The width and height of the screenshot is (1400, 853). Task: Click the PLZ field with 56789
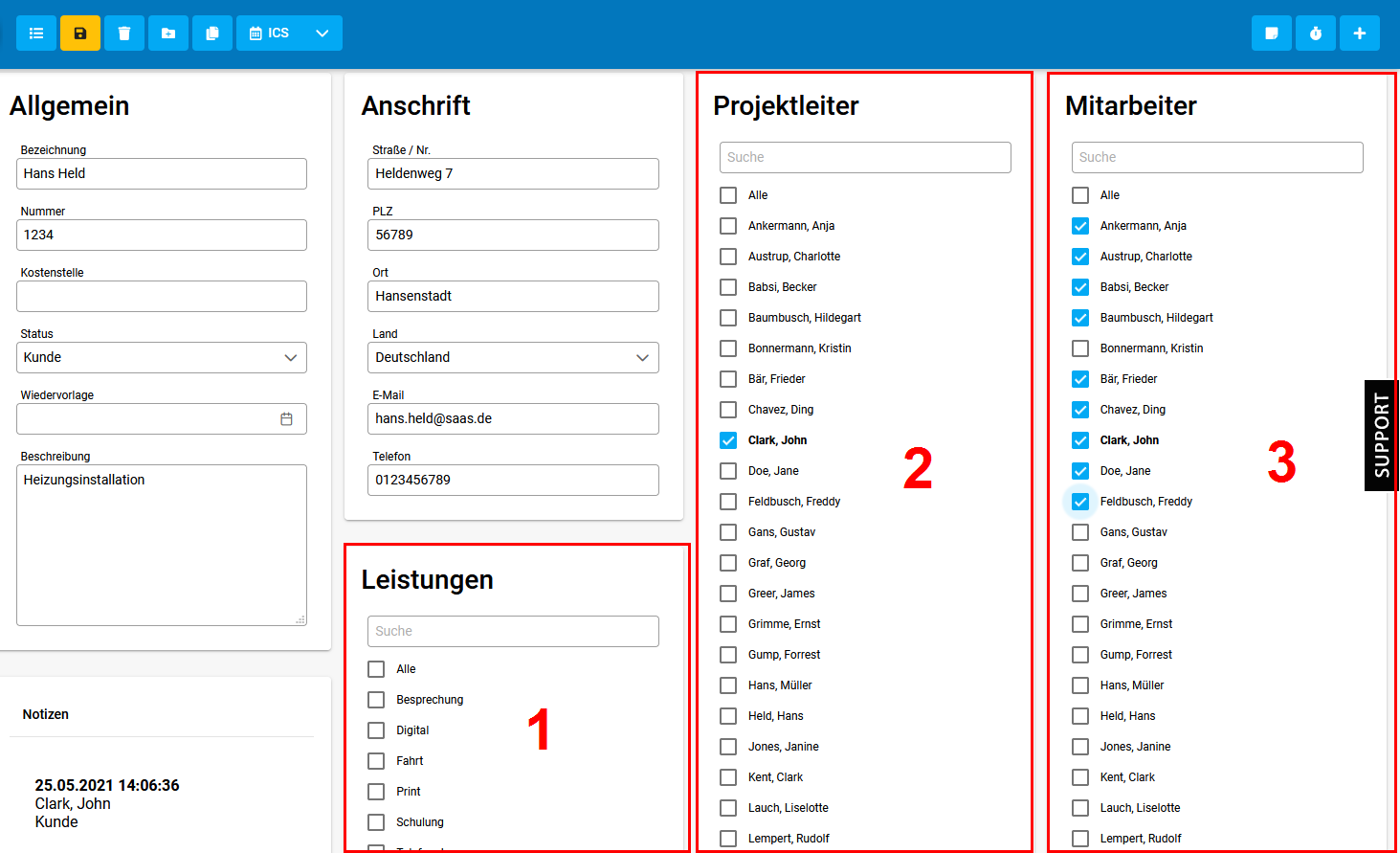coord(513,235)
